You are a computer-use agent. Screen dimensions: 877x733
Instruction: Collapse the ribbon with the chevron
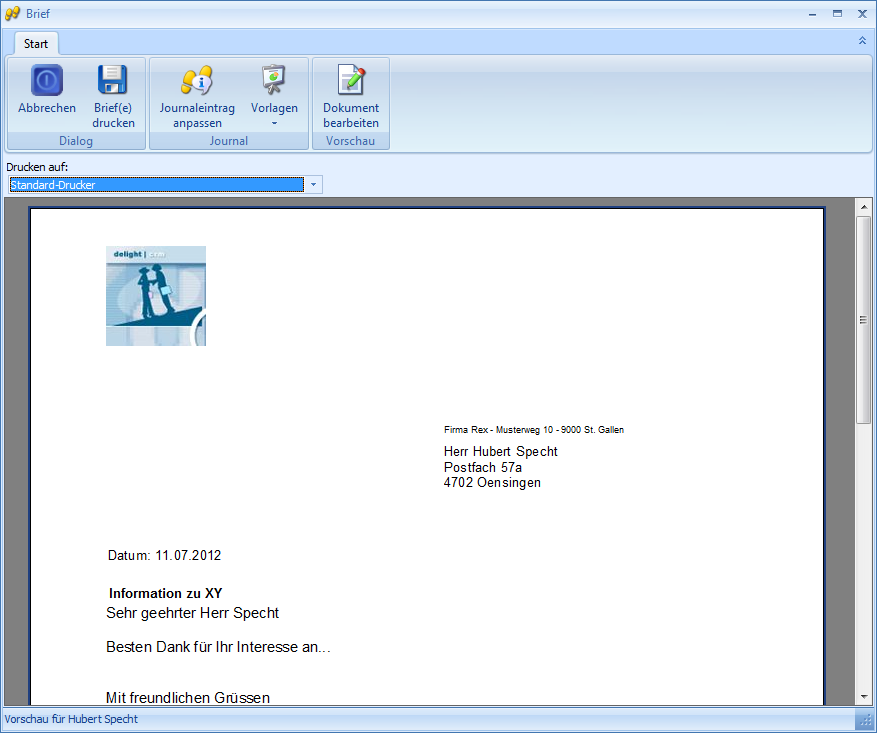(862, 40)
